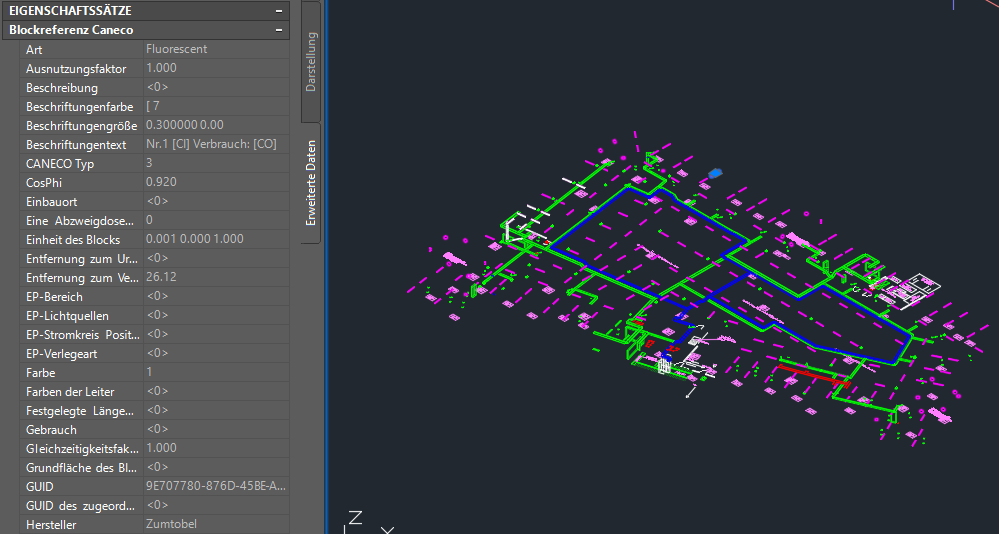Click the GUID property value

click(x=215, y=486)
